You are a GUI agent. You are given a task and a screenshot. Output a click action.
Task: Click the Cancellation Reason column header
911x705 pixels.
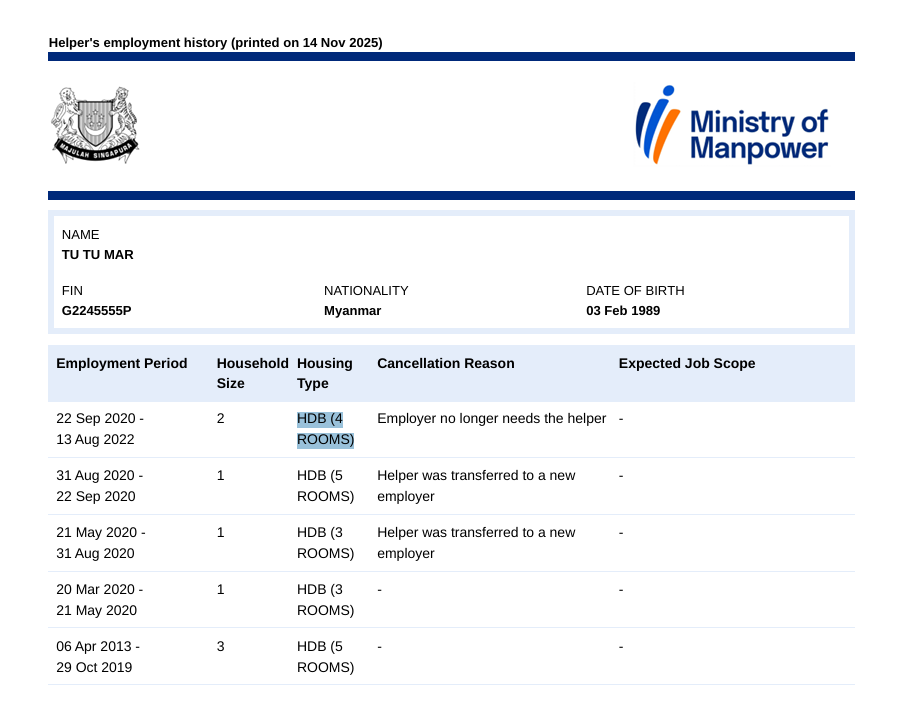tap(445, 364)
